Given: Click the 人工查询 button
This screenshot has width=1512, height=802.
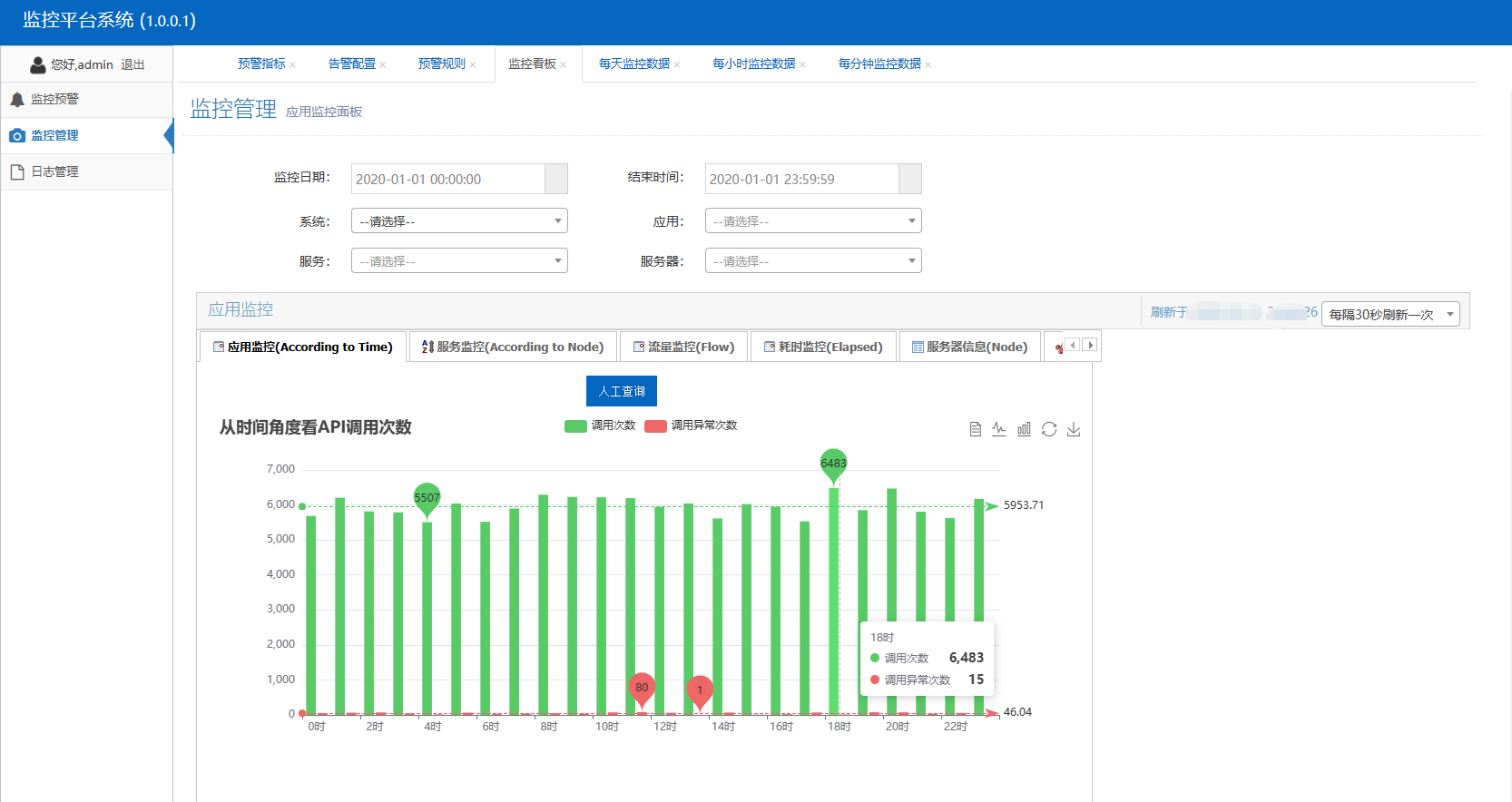Looking at the screenshot, I should 622,391.
